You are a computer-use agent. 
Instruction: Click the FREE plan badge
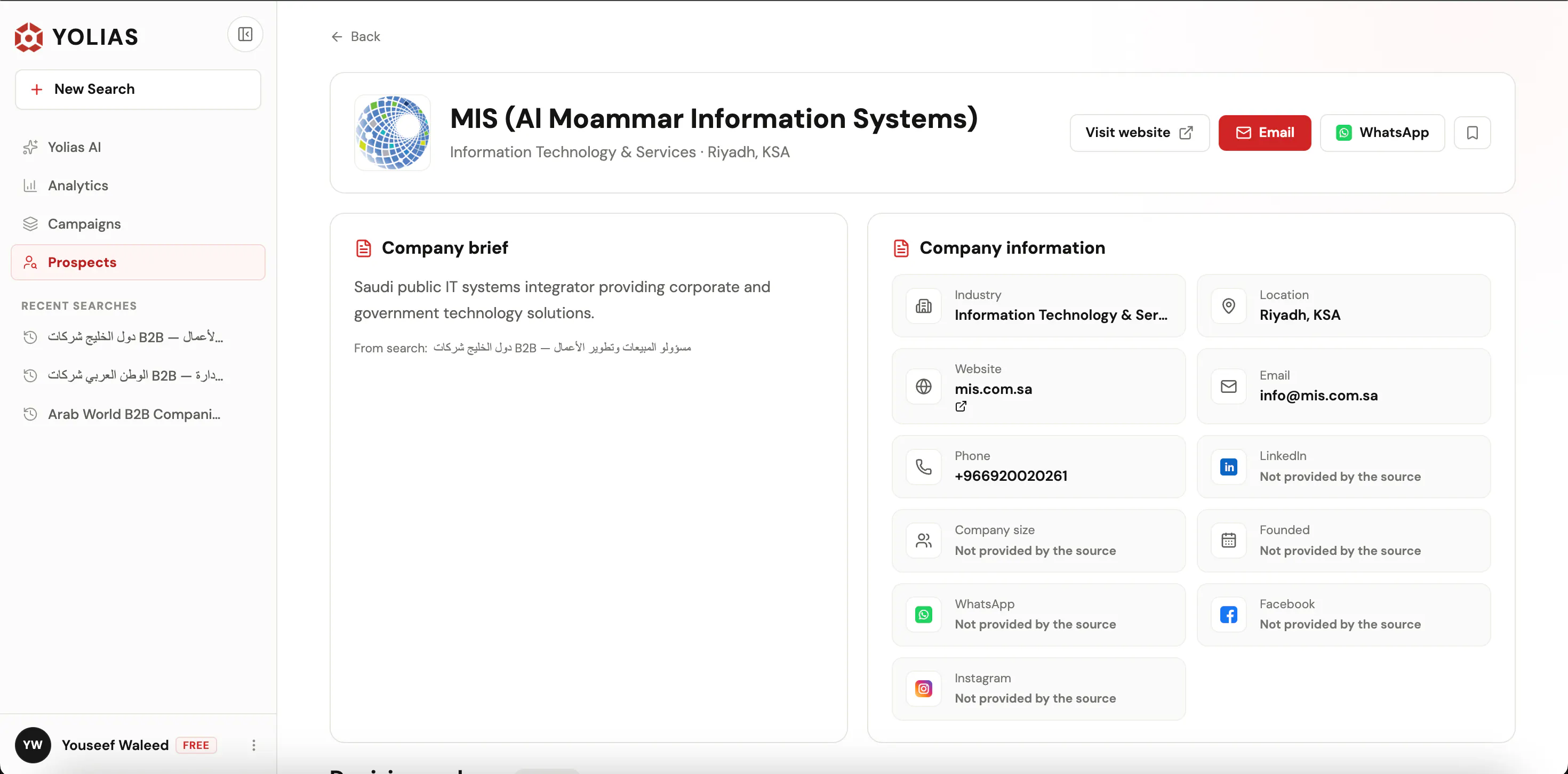point(196,745)
